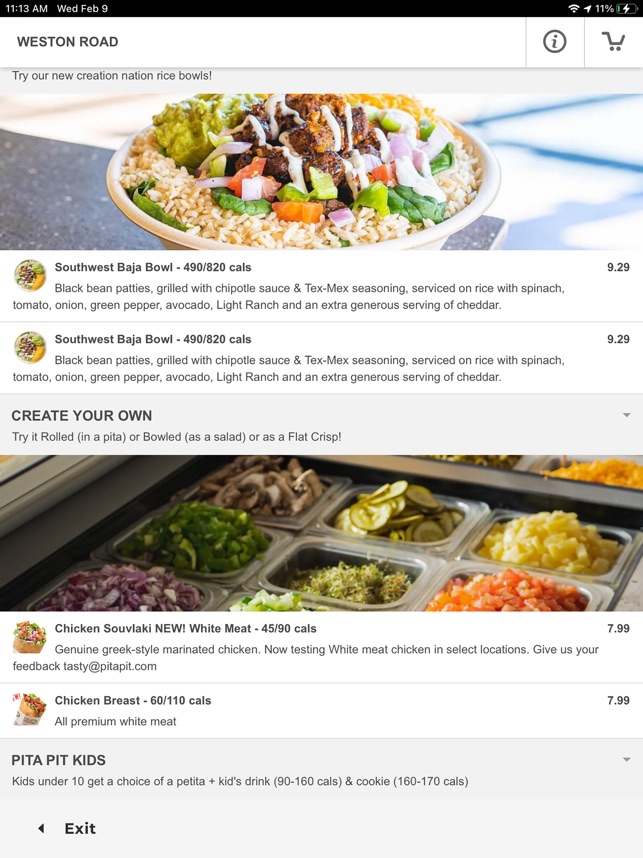This screenshot has height=858, width=643.
Task: Choose Chicken Breast 60/110 cals item
Action: [321, 710]
